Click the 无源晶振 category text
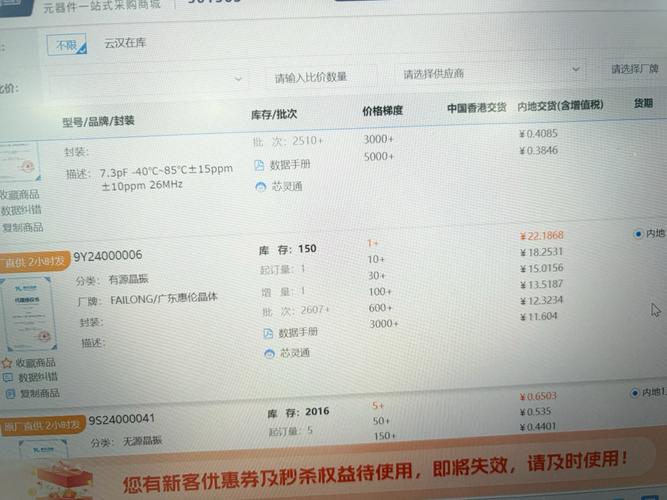Viewport: 667px width, 500px height. pyautogui.click(x=142, y=441)
